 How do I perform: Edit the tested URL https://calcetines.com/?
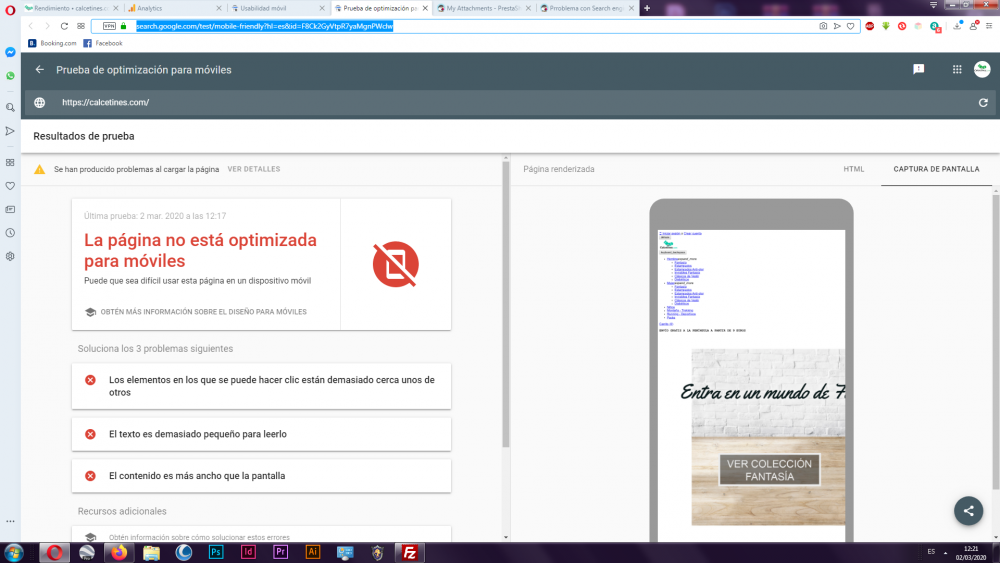105,102
